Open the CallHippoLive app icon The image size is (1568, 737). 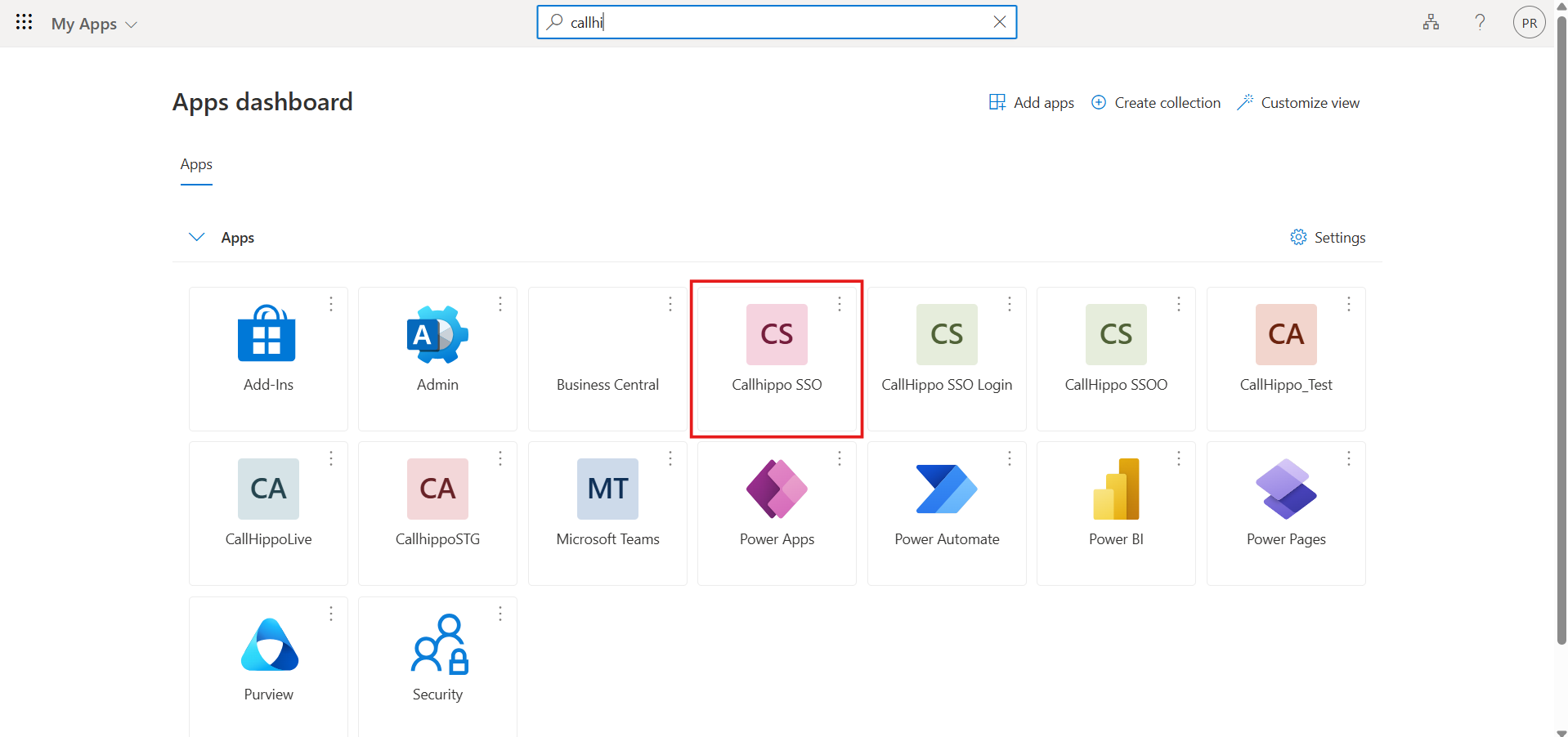268,489
